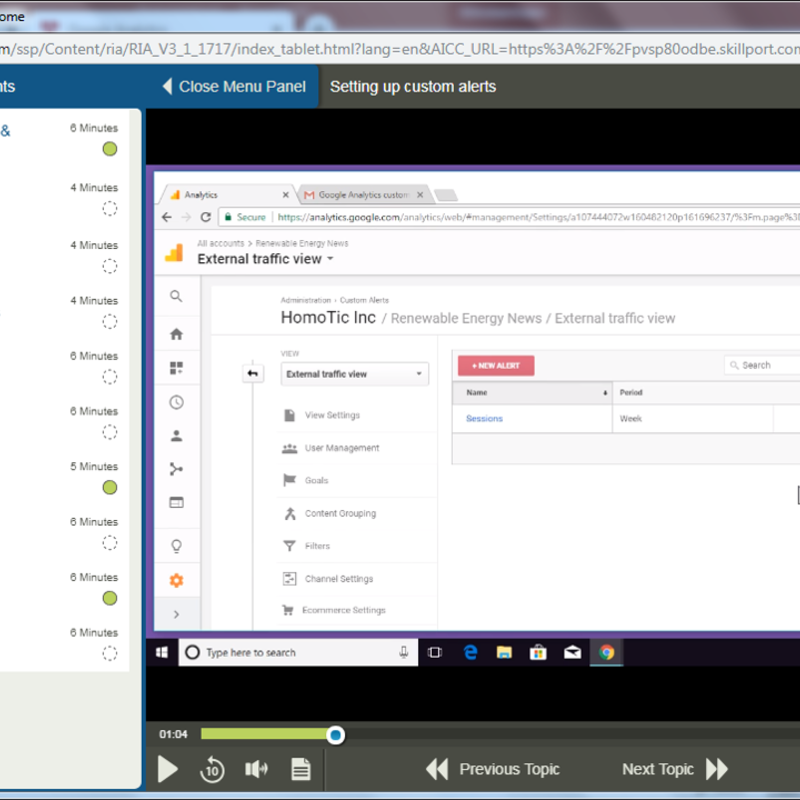
Task: Click the Type here to search box
Action: coord(298,653)
